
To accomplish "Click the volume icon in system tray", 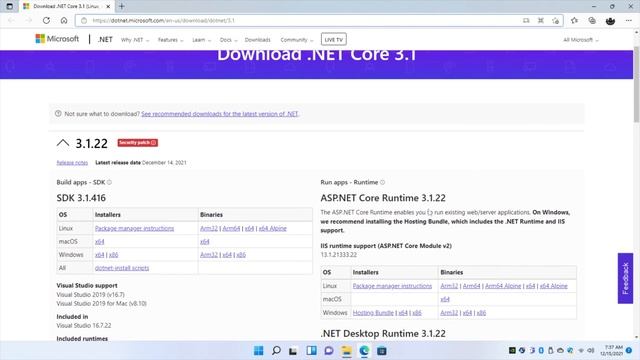I will [x=590, y=351].
